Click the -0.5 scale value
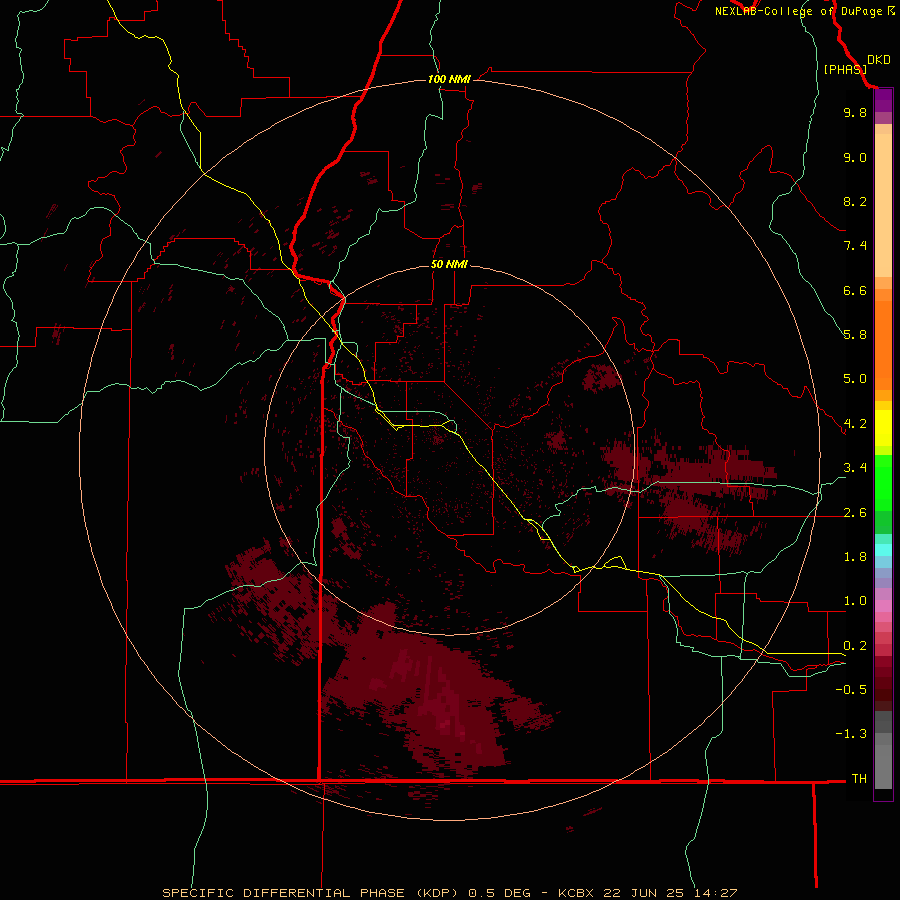 point(851,690)
